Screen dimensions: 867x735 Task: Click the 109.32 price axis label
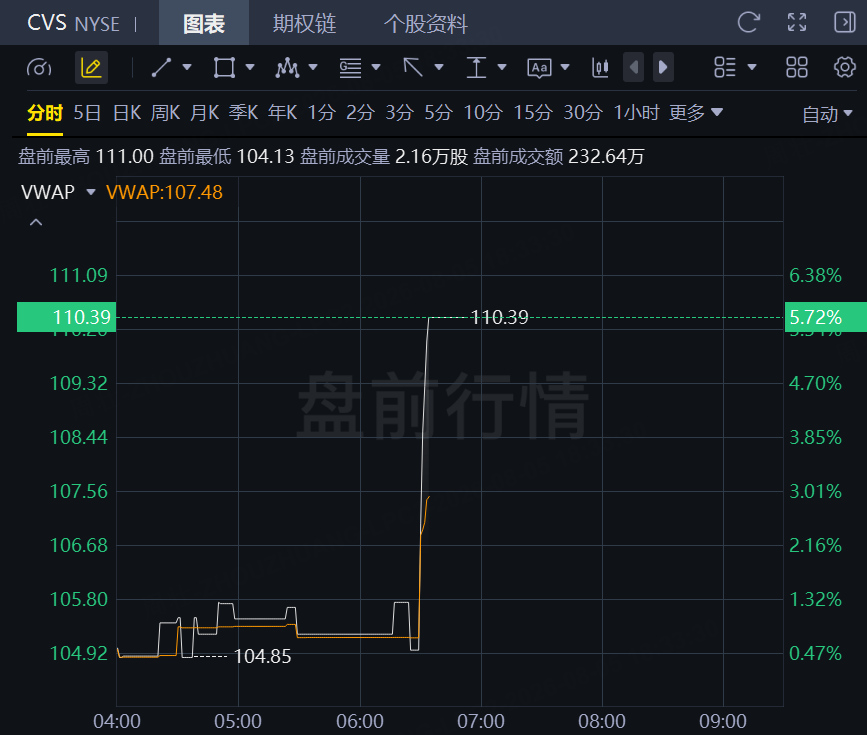(79, 383)
